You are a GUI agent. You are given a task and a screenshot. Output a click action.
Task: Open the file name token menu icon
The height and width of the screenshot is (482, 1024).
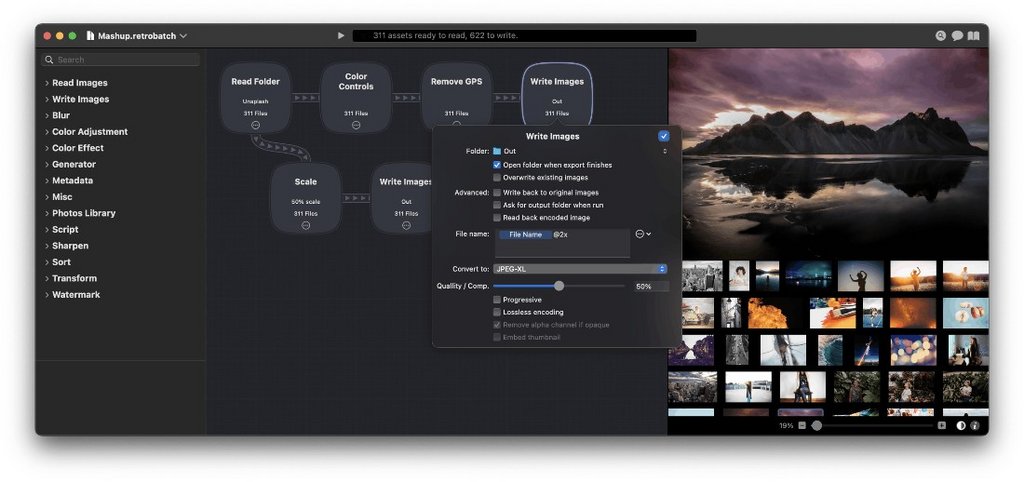tap(643, 234)
